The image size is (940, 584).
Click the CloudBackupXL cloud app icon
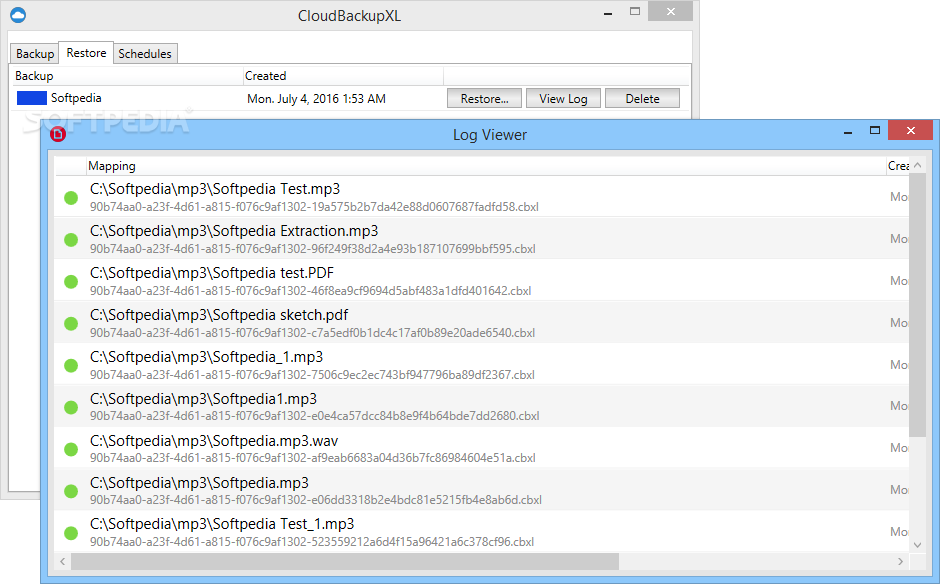pos(18,15)
